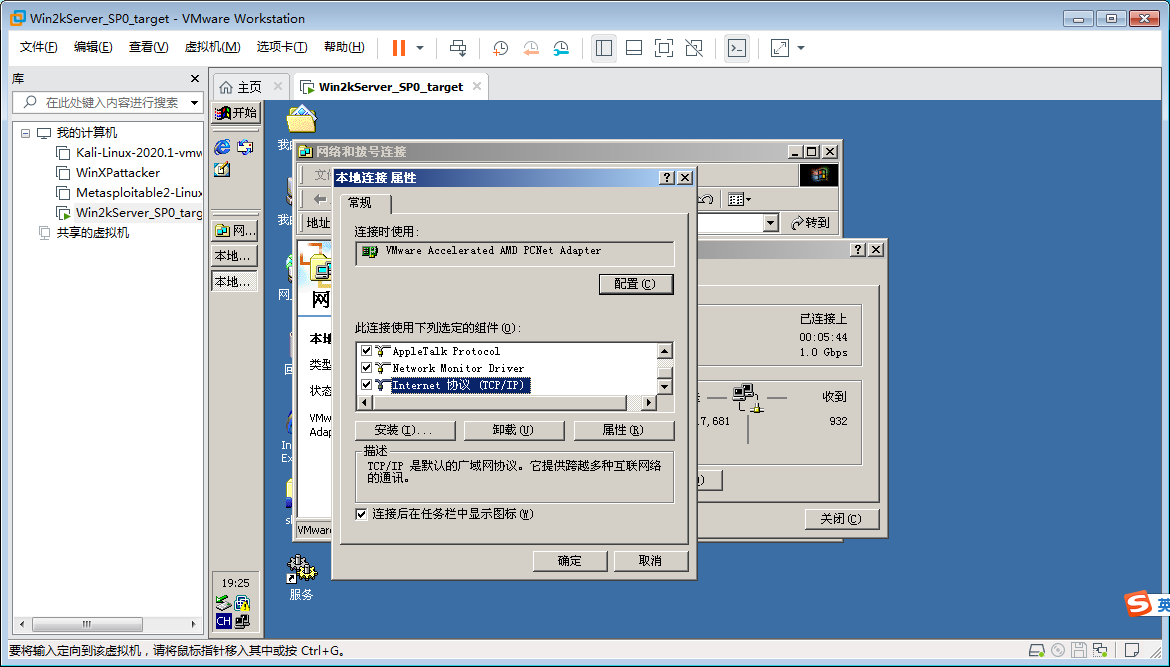Pause the virtual machine with orange button
The image size is (1170, 667).
(x=399, y=48)
